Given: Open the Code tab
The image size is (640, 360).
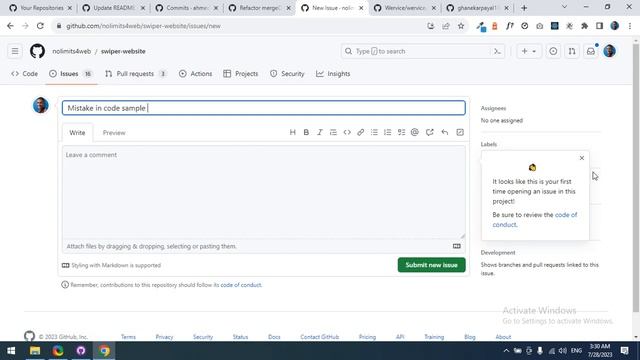Looking at the screenshot, I should 25,74.
